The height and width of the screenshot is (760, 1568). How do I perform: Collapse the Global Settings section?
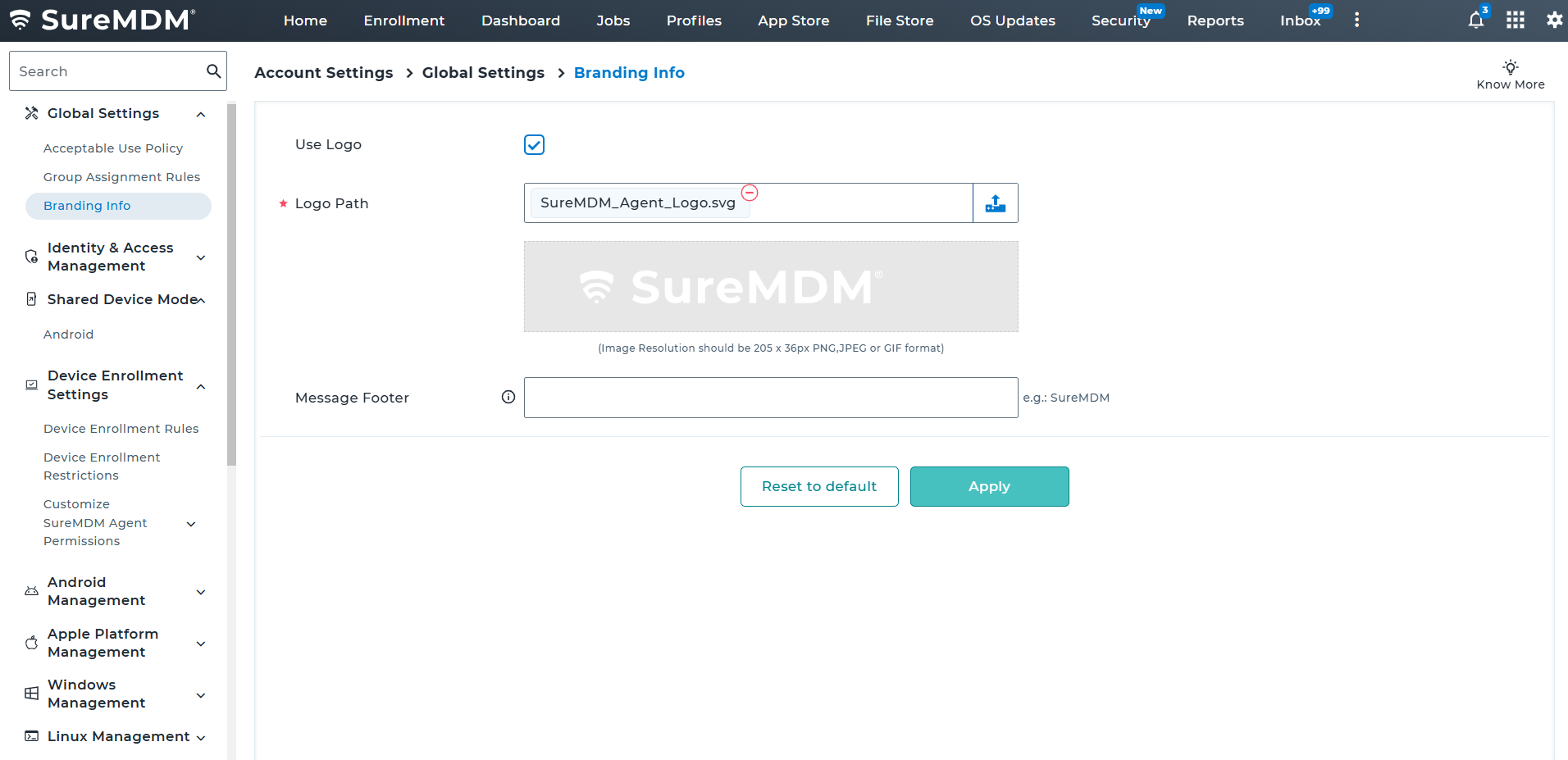[x=201, y=114]
